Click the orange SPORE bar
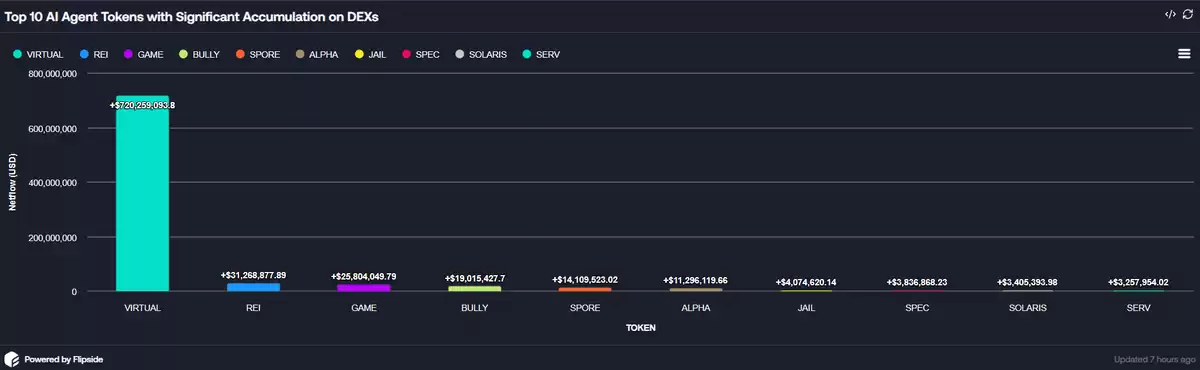 point(585,290)
